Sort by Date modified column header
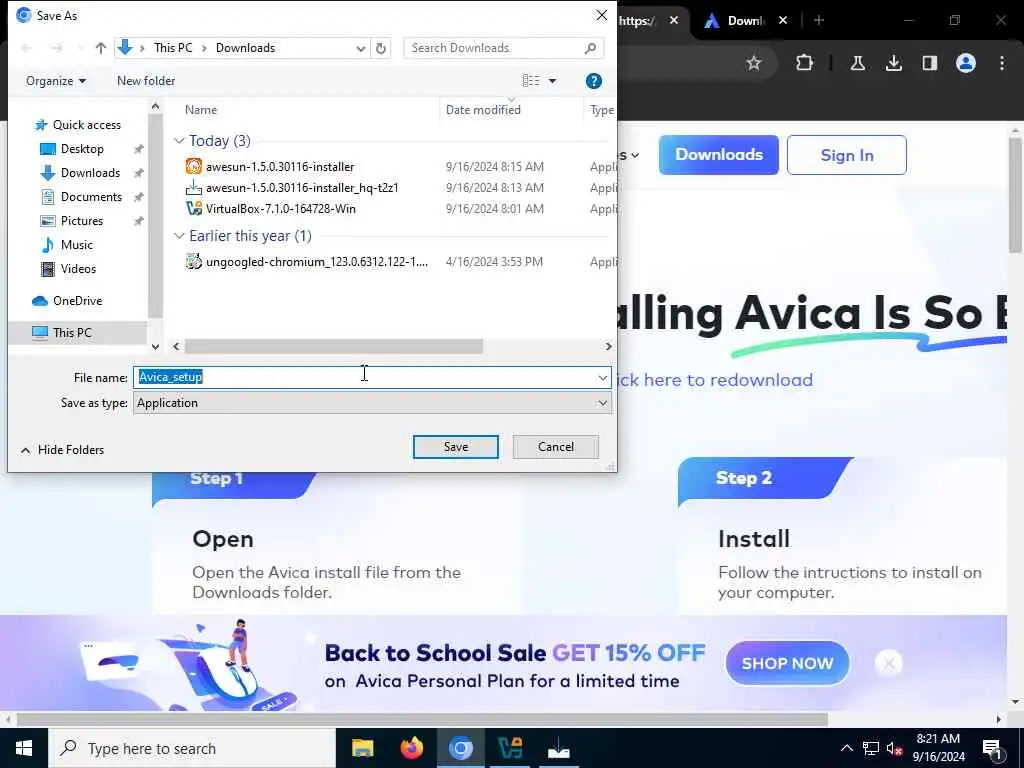 click(x=483, y=110)
